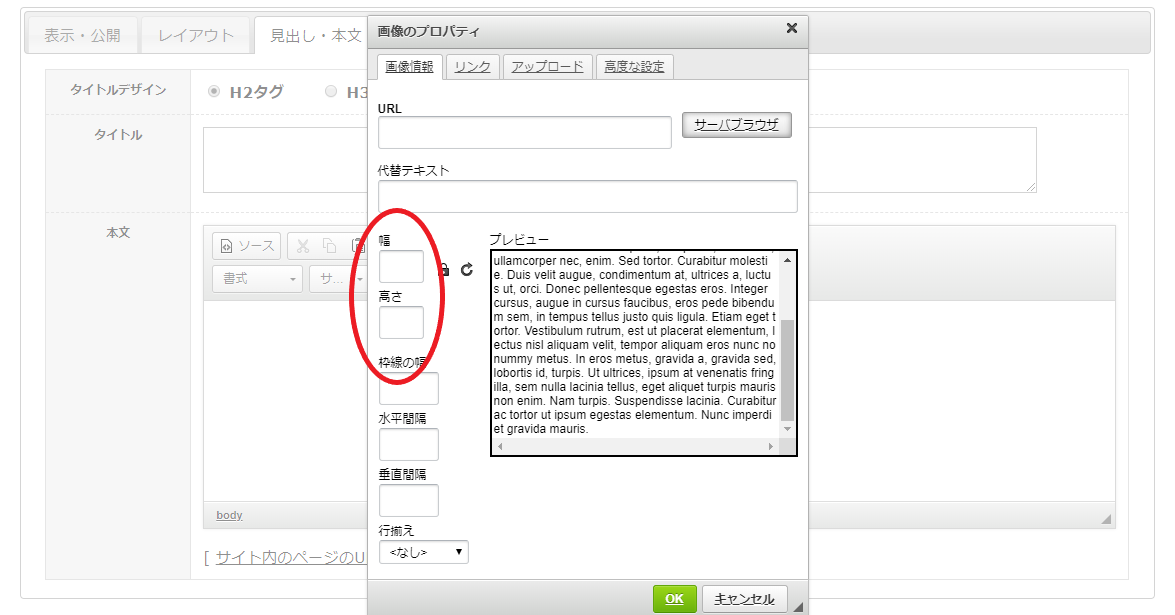Switch to the アップロード tab
This screenshot has width=1175, height=615.
click(547, 67)
